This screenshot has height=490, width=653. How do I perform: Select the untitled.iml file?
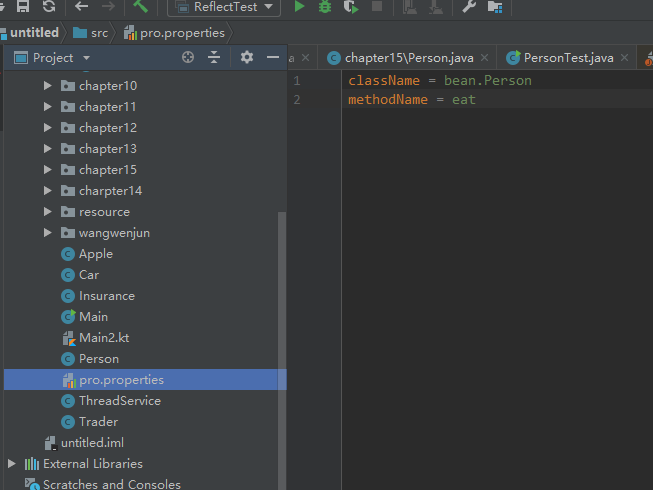pos(92,443)
